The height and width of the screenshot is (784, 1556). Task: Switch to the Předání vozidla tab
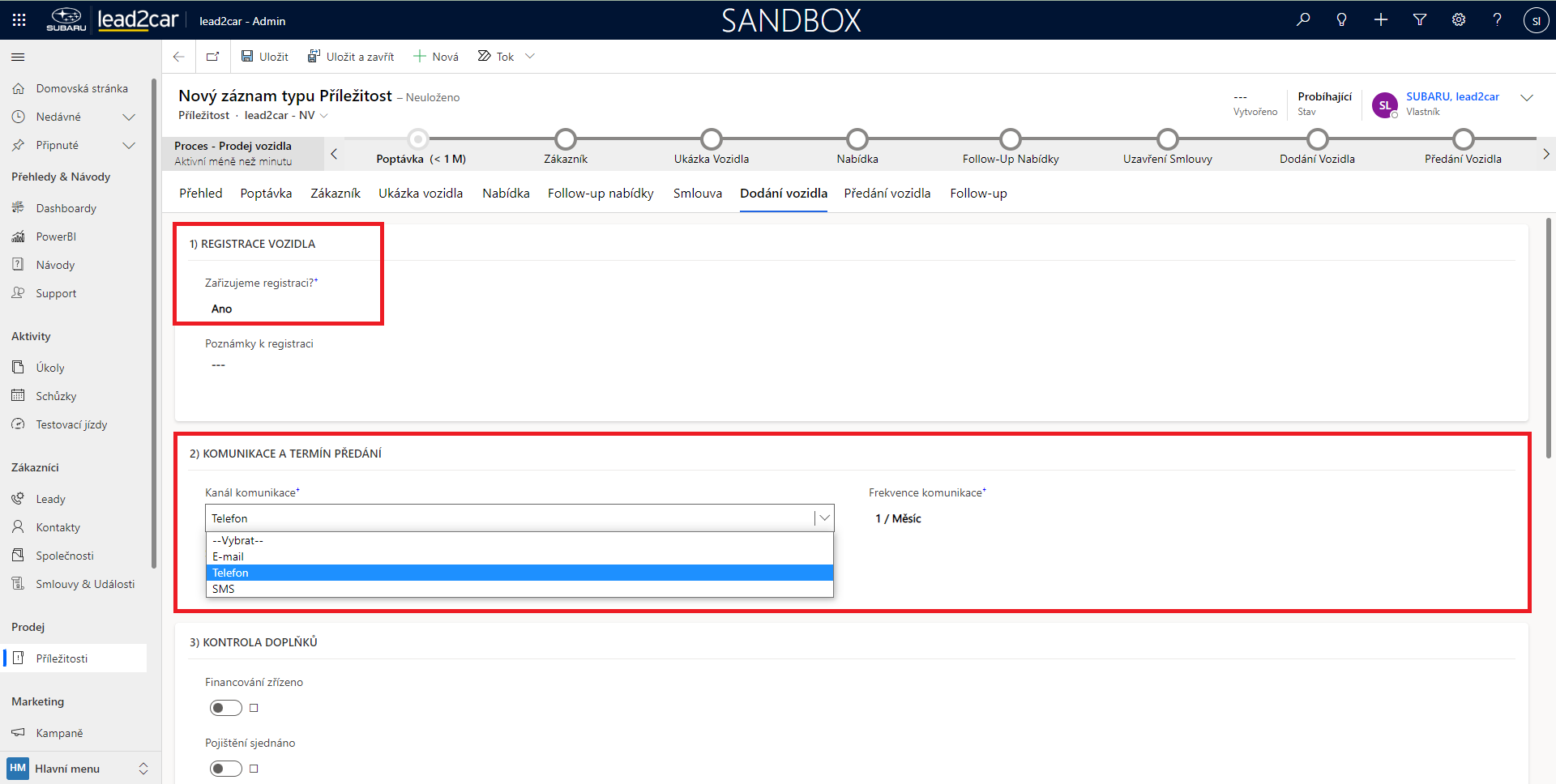pyautogui.click(x=887, y=194)
